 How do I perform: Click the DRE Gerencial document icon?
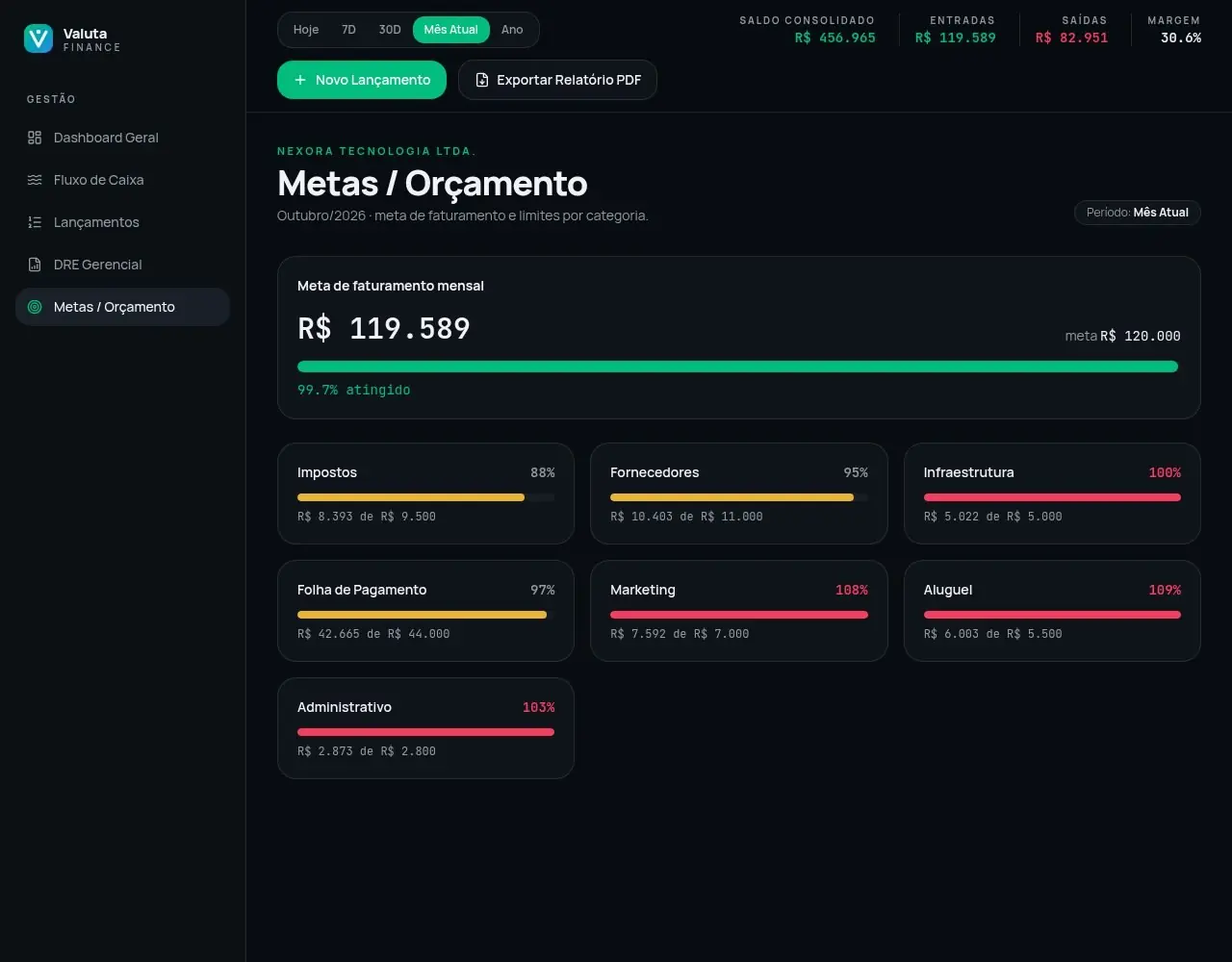[35, 265]
